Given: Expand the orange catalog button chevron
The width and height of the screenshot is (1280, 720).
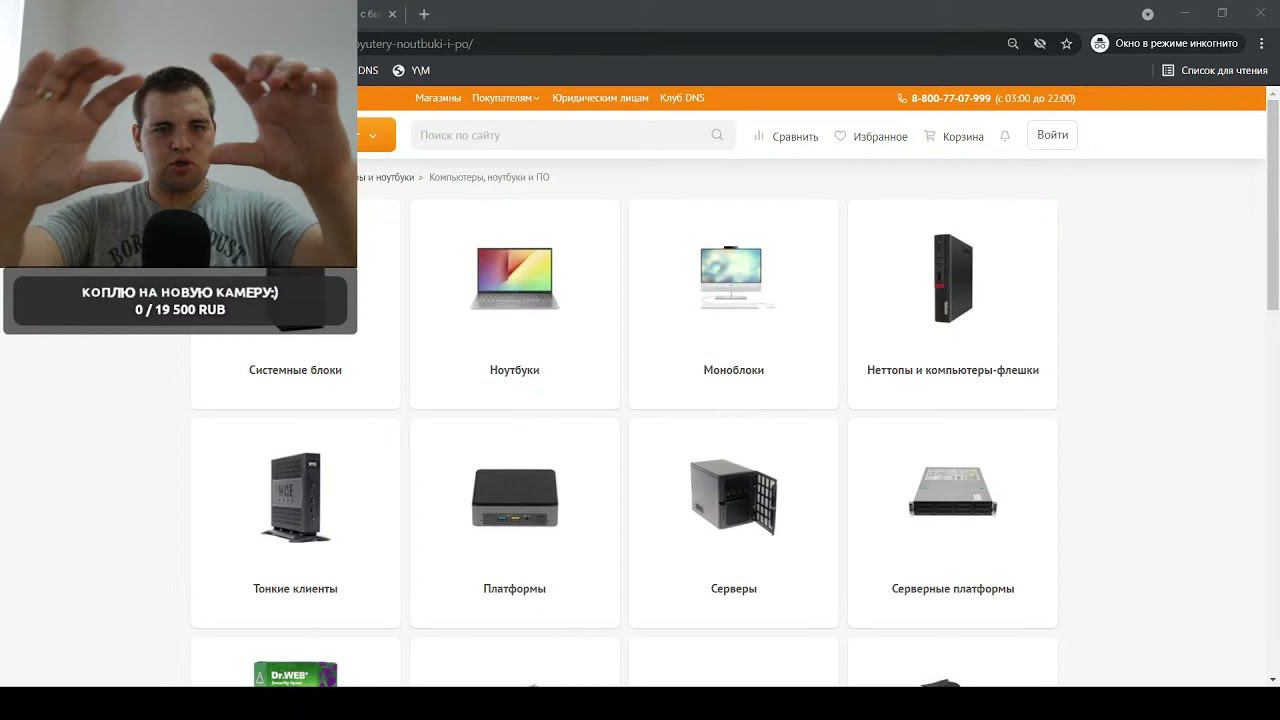Looking at the screenshot, I should [x=373, y=135].
